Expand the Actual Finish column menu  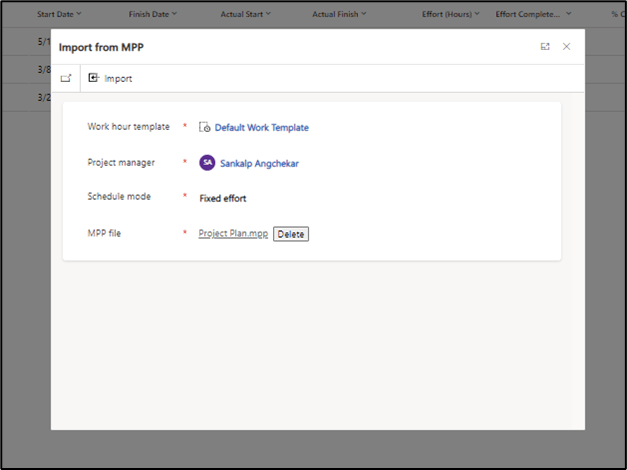click(x=364, y=15)
